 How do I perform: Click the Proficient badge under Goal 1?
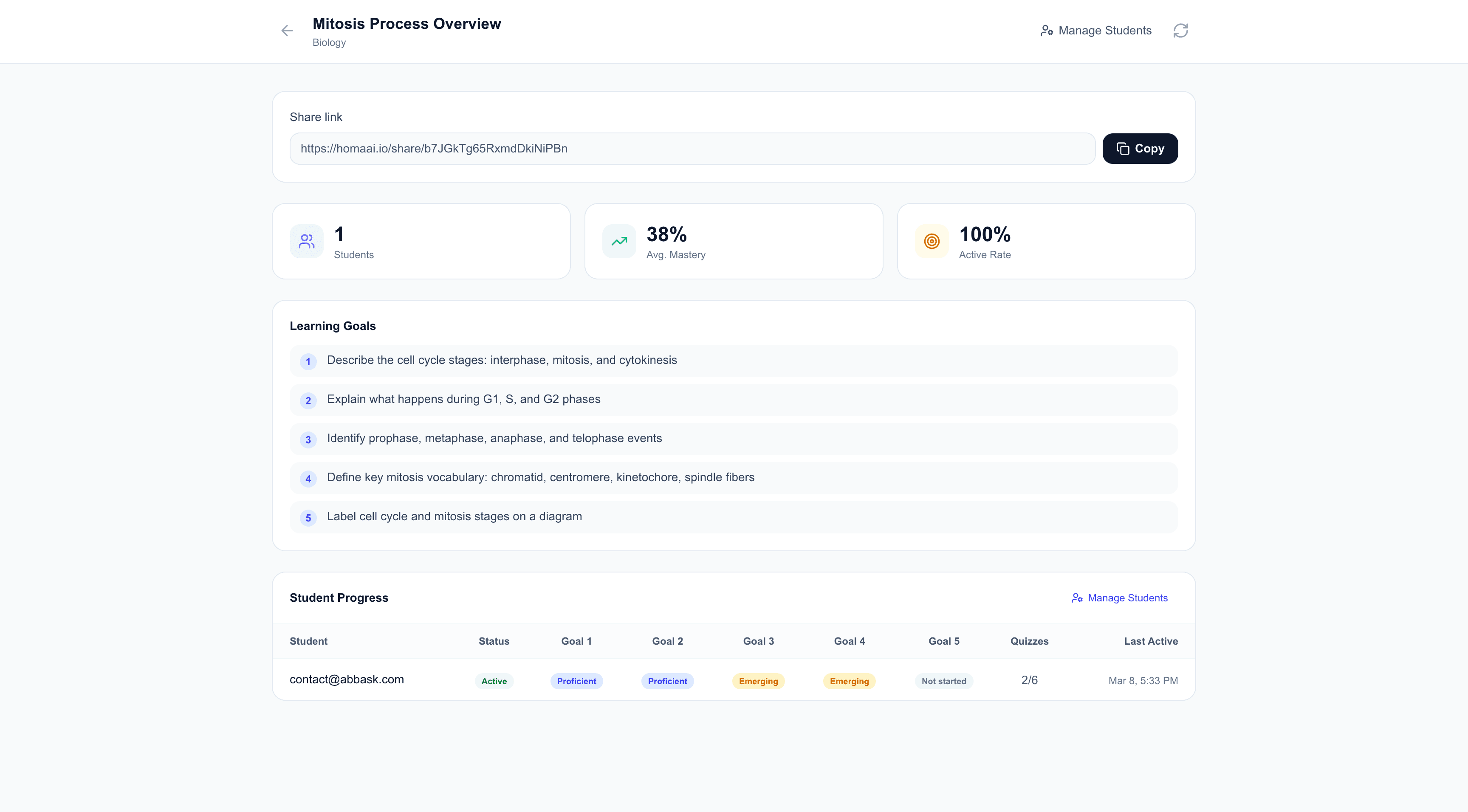[576, 680]
